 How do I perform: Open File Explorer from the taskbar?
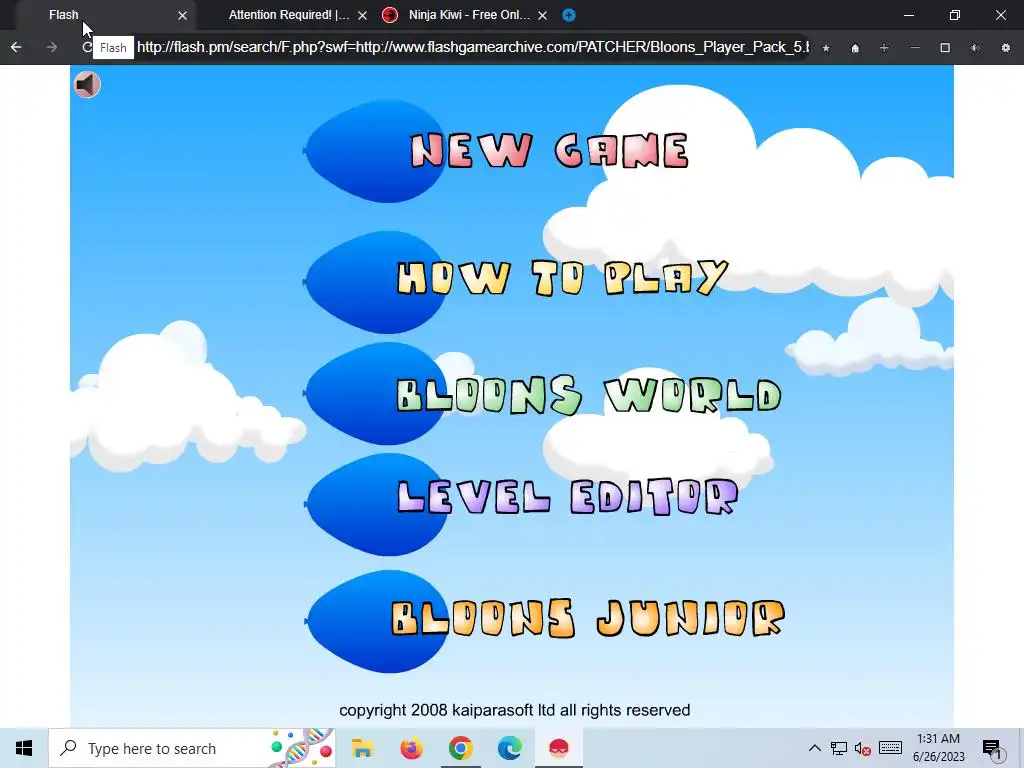coord(362,748)
